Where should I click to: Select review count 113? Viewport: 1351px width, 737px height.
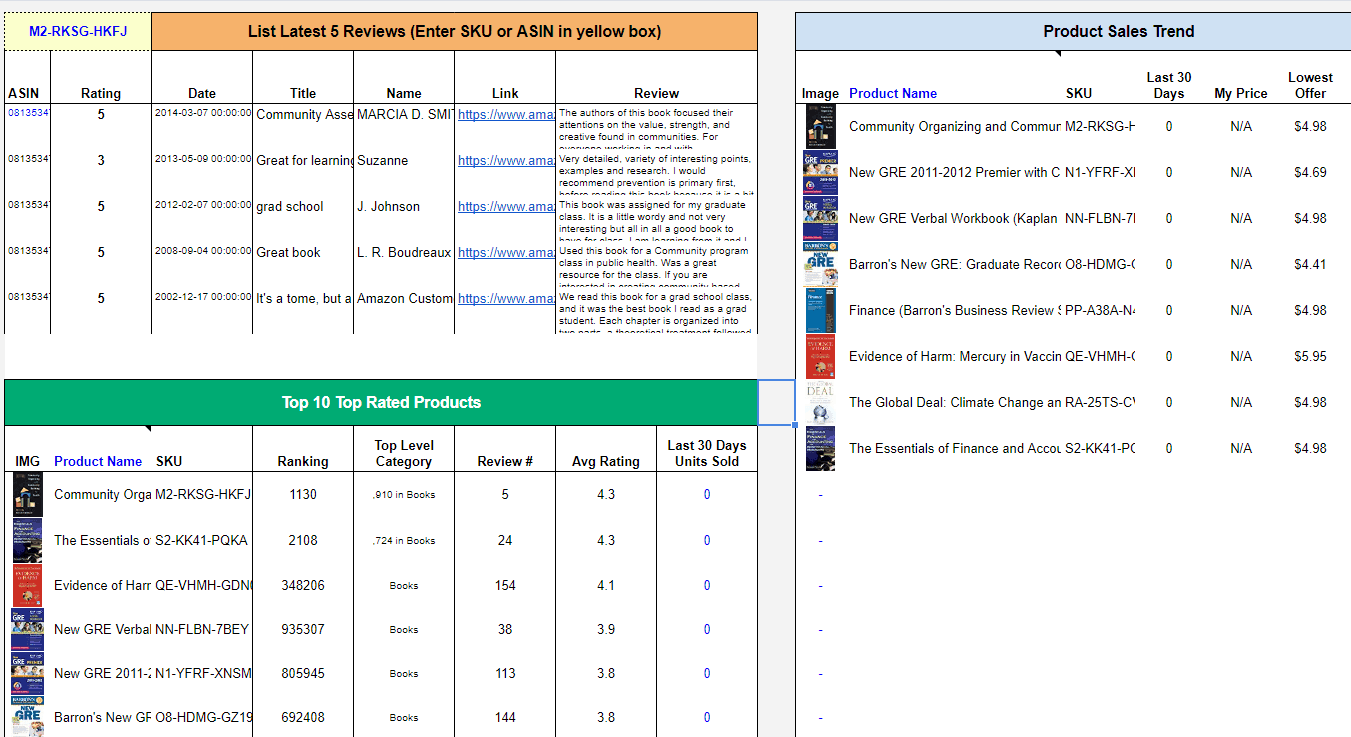[505, 674]
